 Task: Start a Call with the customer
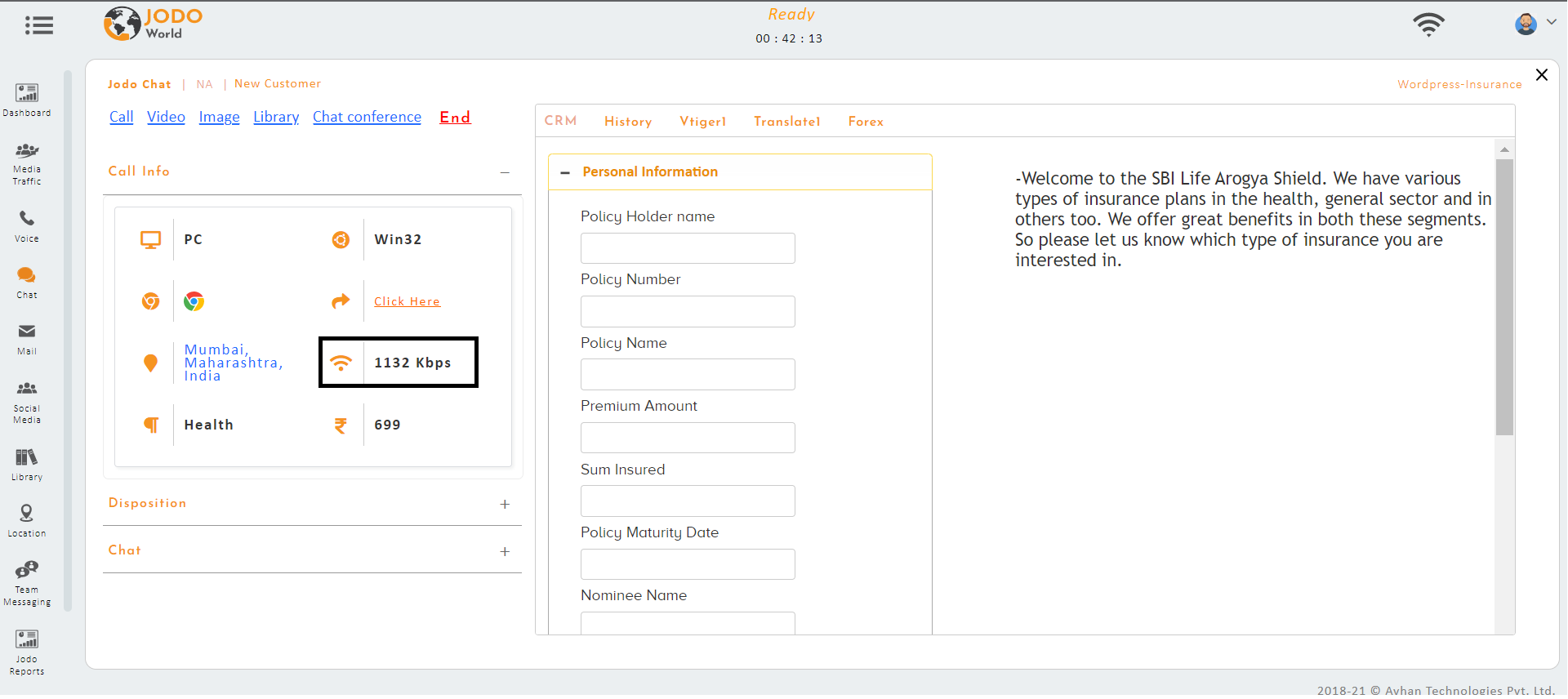click(x=122, y=117)
